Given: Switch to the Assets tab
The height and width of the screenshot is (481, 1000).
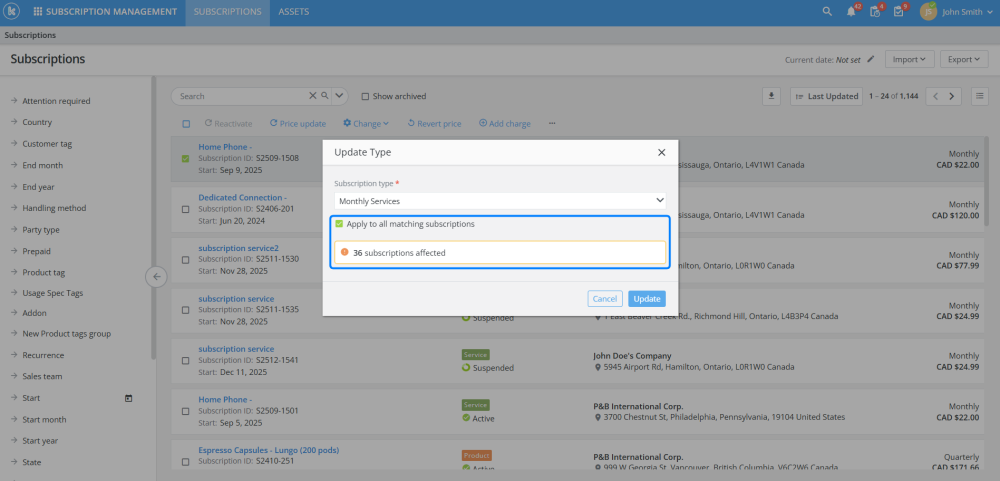Looking at the screenshot, I should tap(293, 12).
